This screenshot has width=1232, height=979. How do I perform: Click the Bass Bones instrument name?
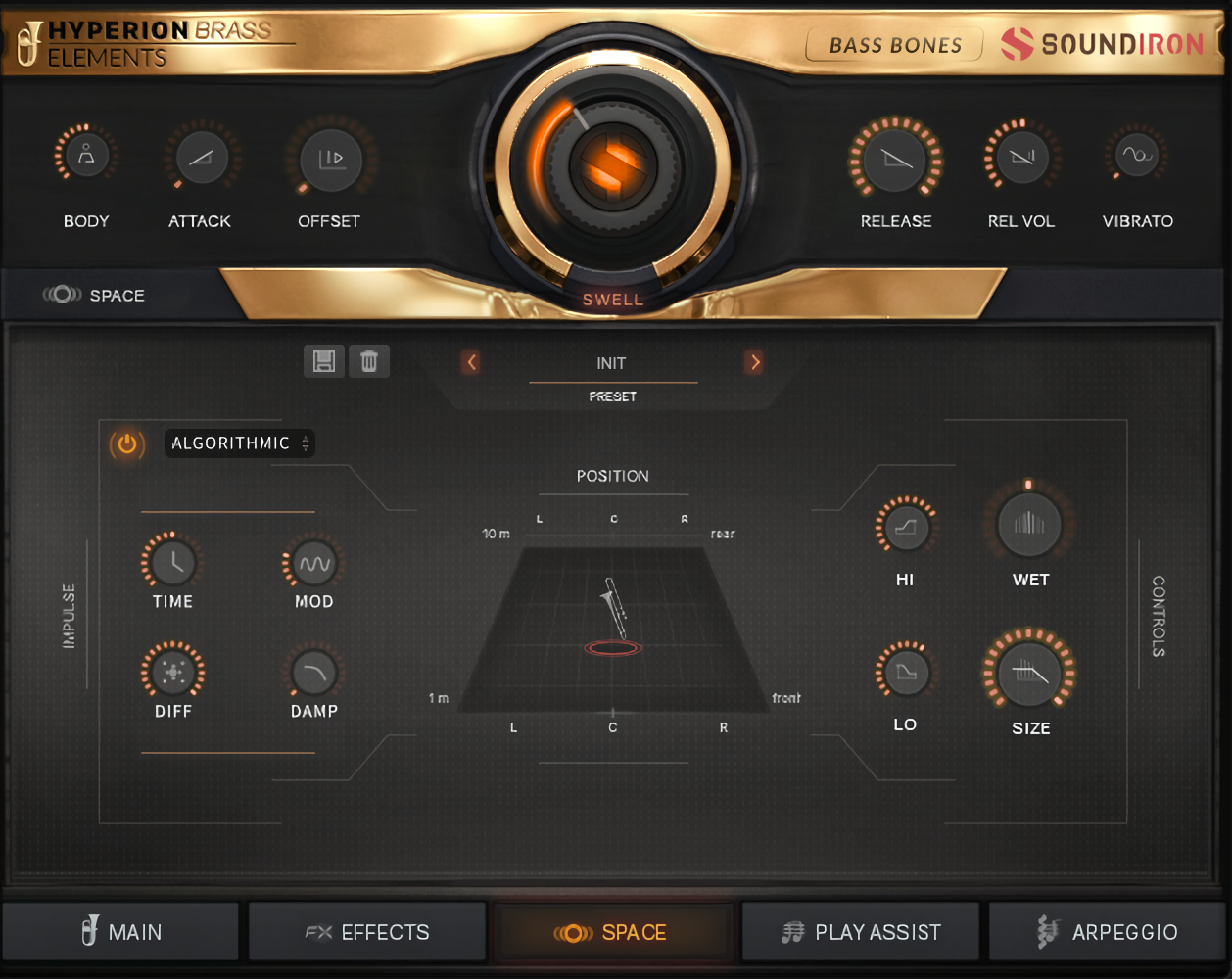pyautogui.click(x=895, y=45)
